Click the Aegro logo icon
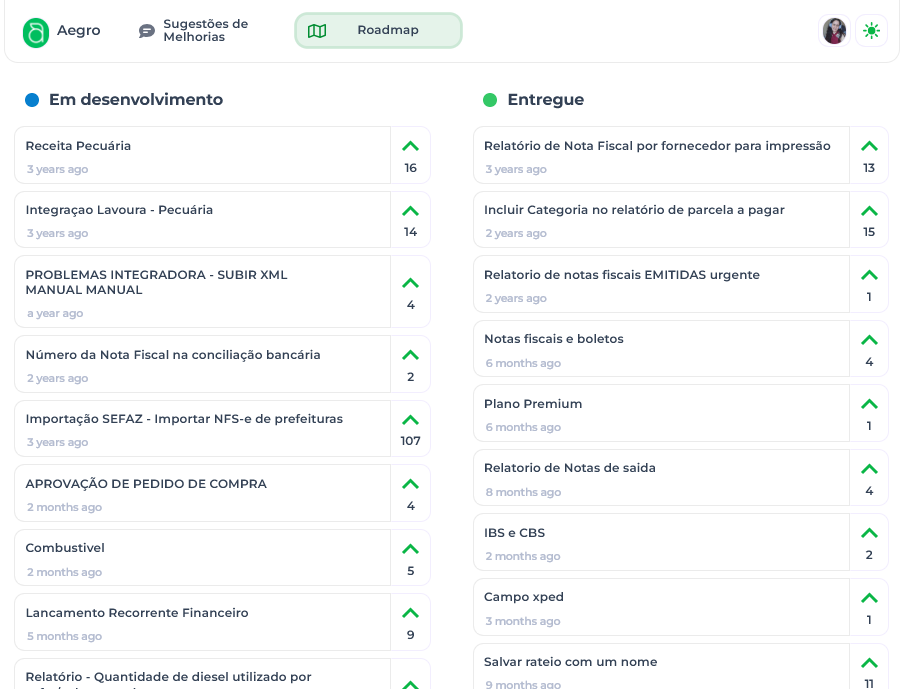This screenshot has width=901, height=689. click(36, 32)
